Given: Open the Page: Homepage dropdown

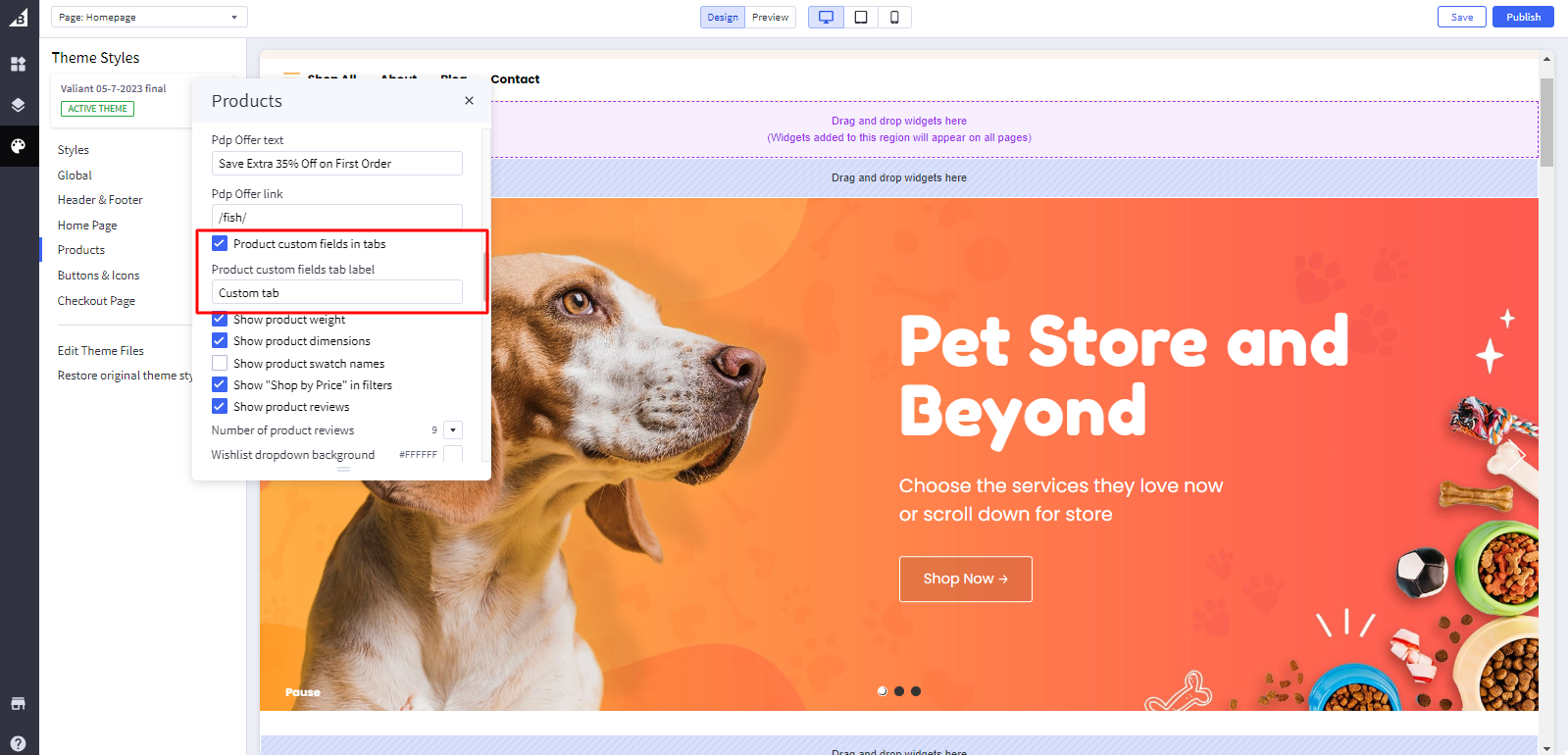Looking at the screenshot, I should pyautogui.click(x=149, y=17).
